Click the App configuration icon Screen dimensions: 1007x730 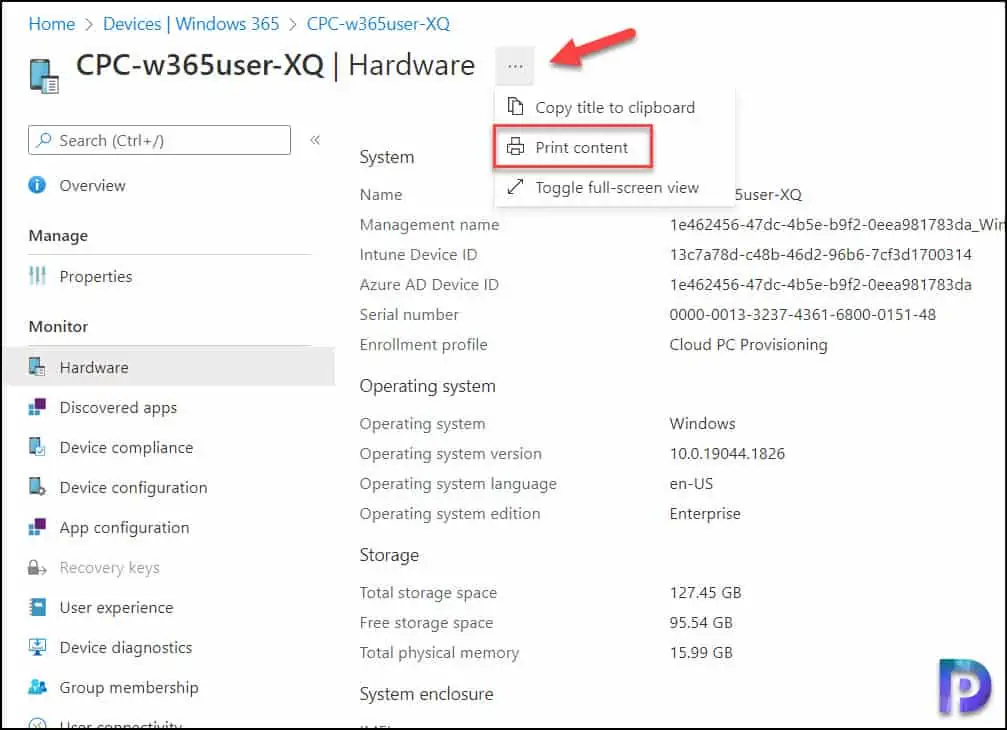[37, 527]
